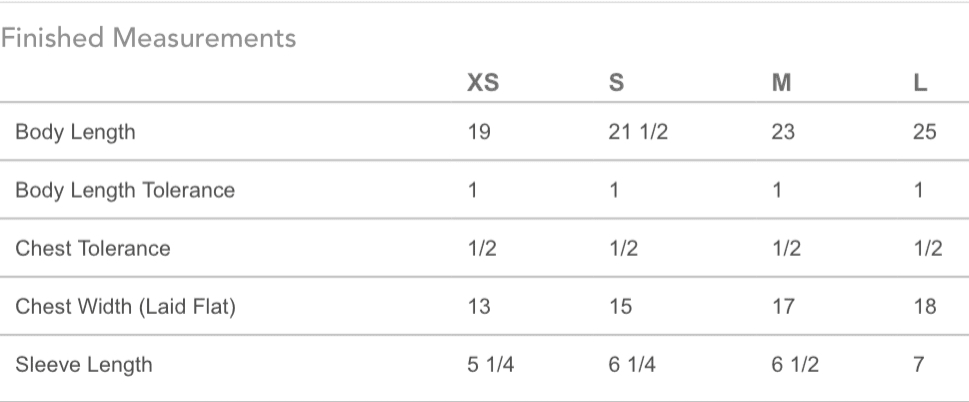This screenshot has height=402, width=969.
Task: Select the L size column header
Action: pyautogui.click(x=921, y=84)
